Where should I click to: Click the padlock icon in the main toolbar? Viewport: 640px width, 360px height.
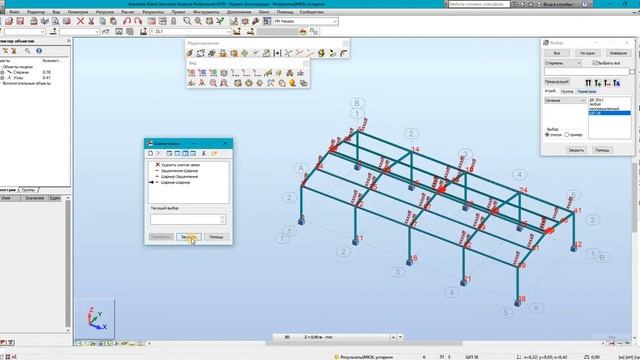(x=173, y=21)
